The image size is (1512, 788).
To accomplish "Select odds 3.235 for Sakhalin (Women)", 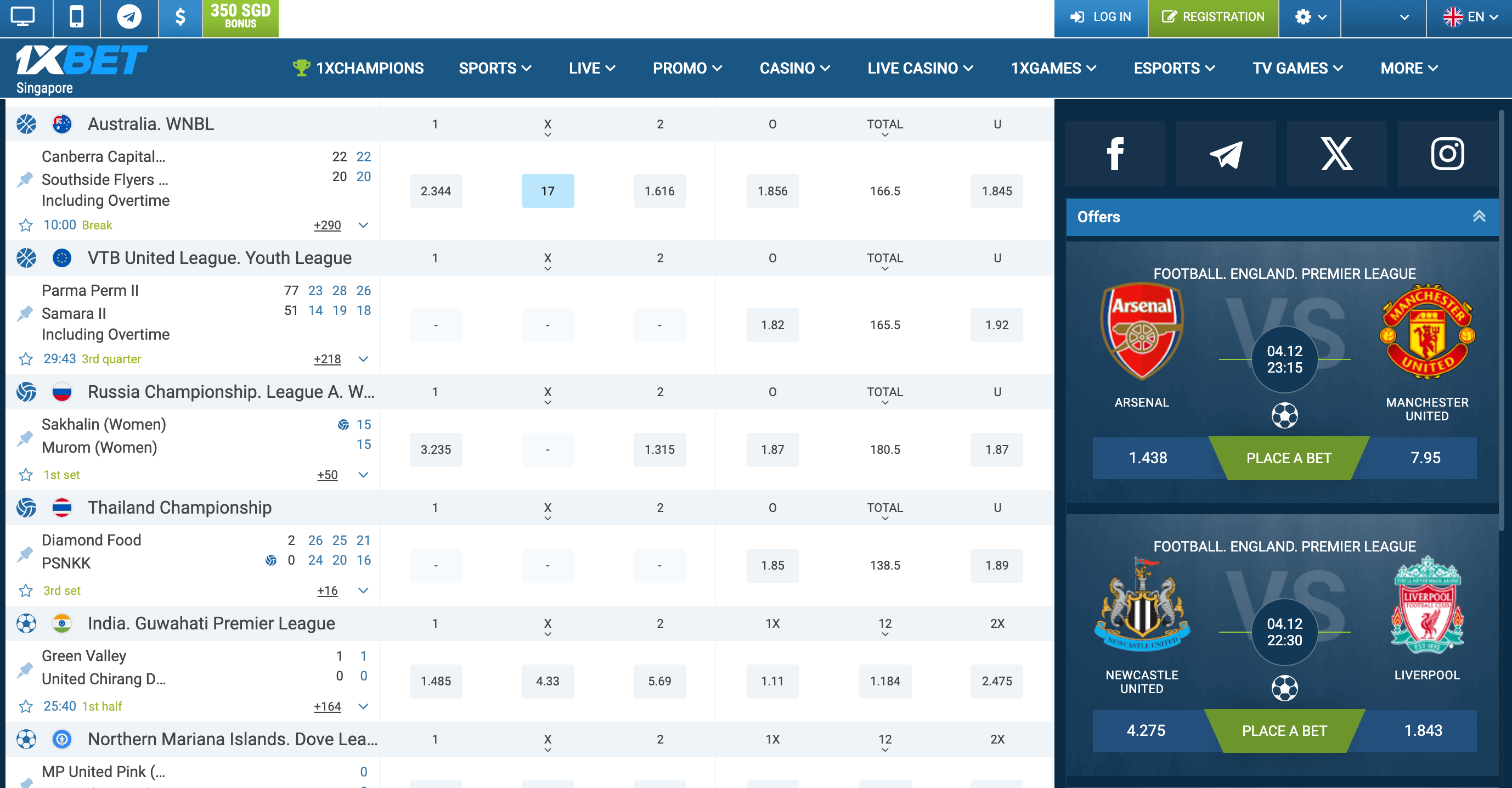I will pos(436,449).
